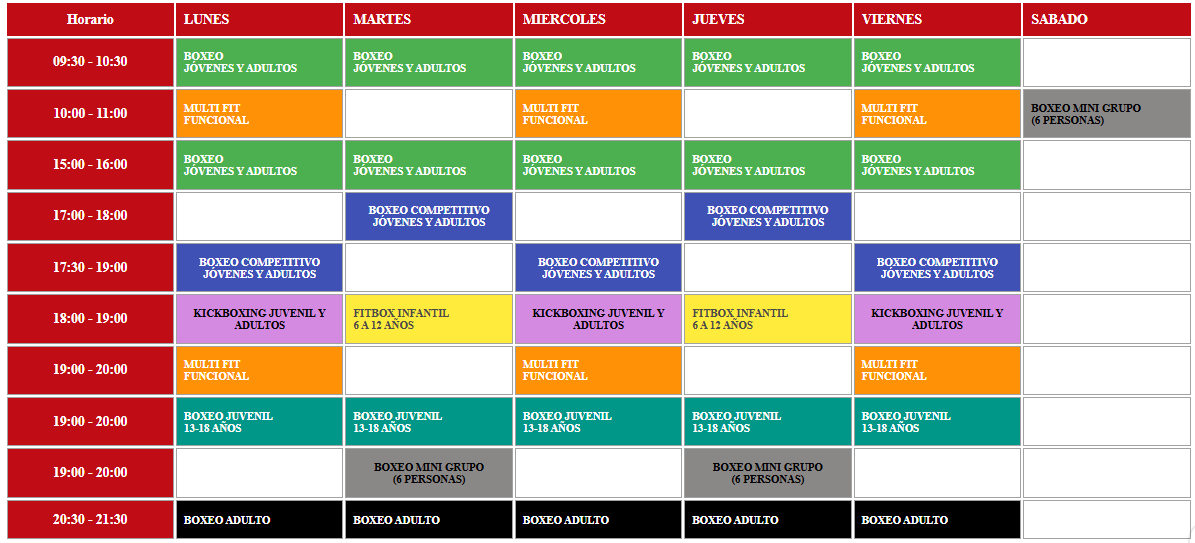Choose Thursday's Fitbox Infantil 6 a 12 años

[767, 319]
